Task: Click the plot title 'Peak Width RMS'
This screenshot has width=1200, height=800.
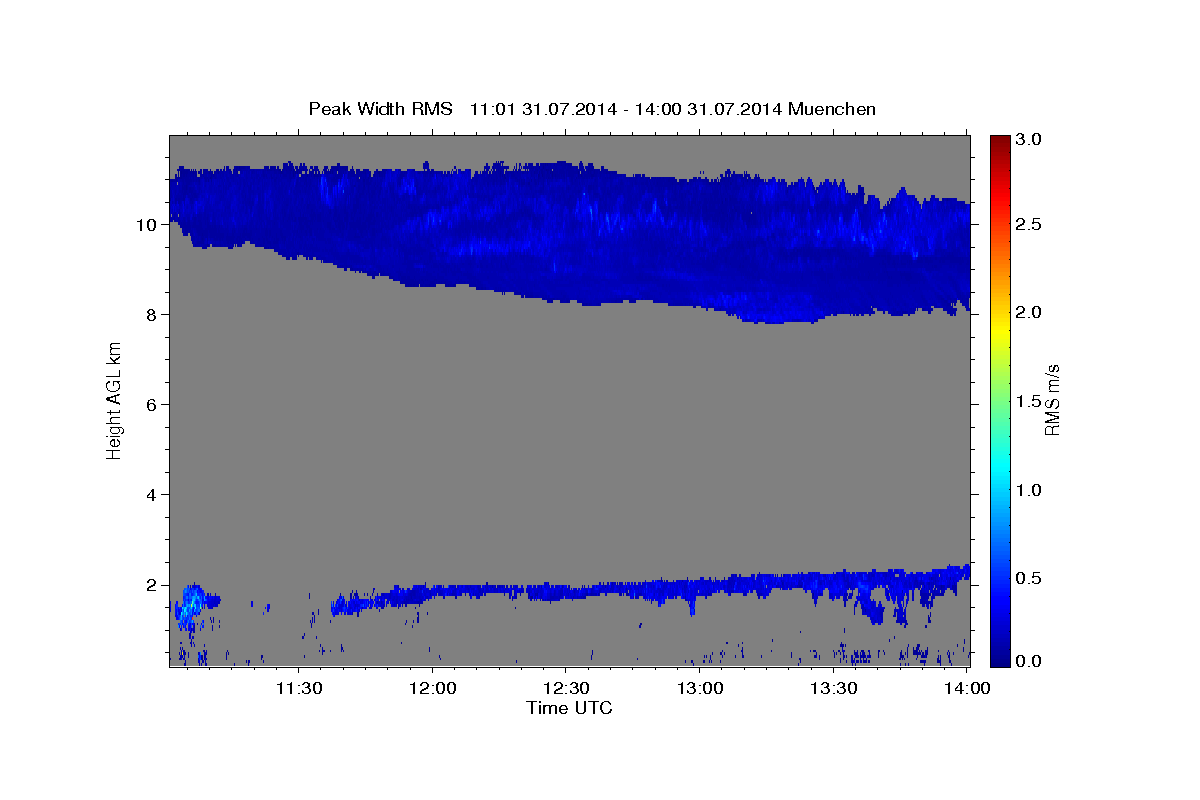Action: tap(380, 109)
